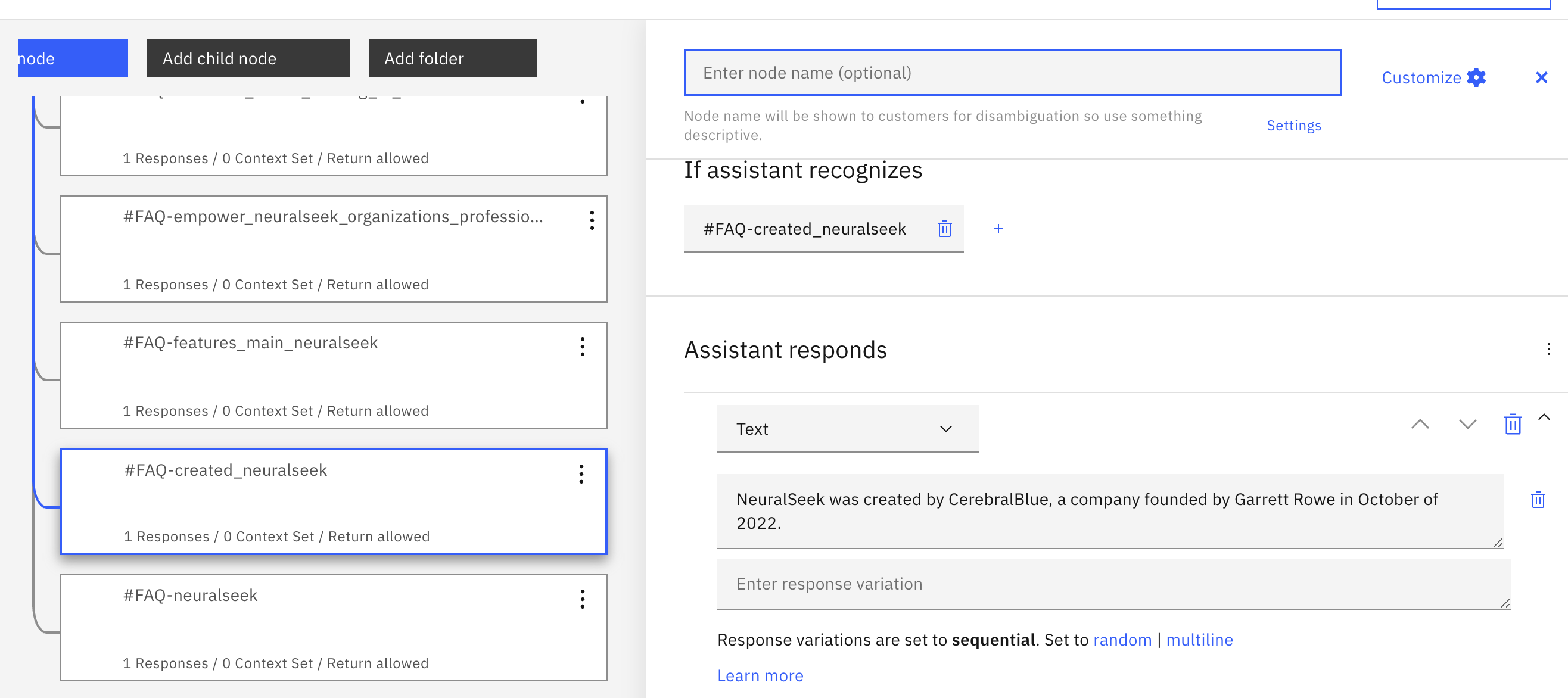The width and height of the screenshot is (1568, 698).
Task: Set response variations to multiline
Action: point(1199,640)
